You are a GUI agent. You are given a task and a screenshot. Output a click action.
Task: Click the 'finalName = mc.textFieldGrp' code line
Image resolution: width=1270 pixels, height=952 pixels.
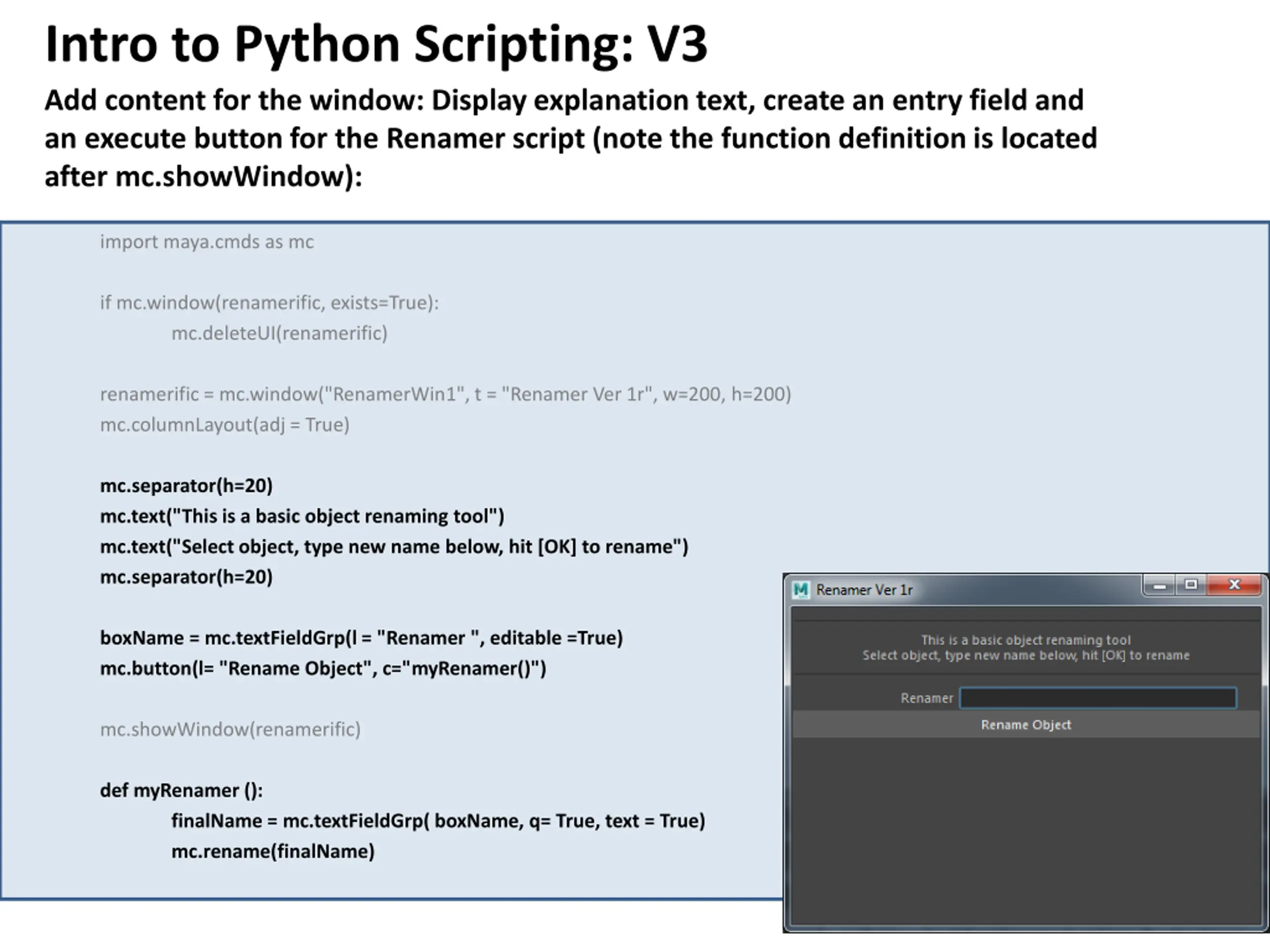coord(438,821)
